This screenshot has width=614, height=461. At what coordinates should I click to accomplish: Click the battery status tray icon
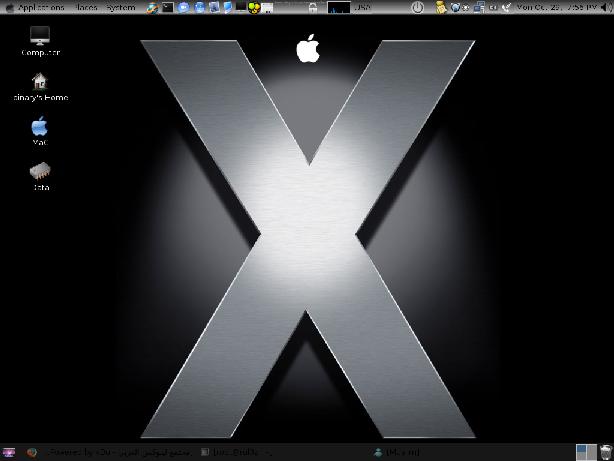pos(493,7)
